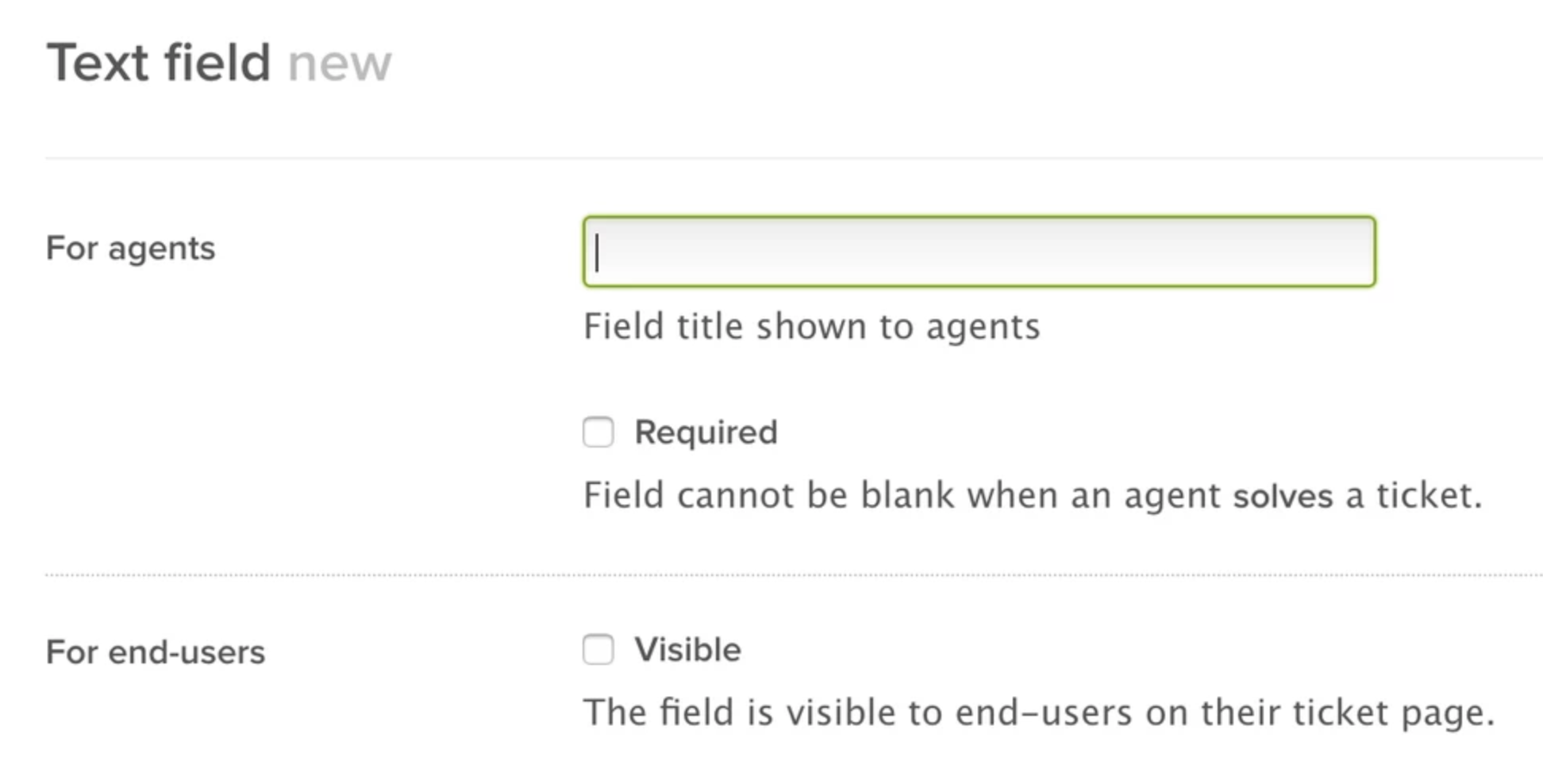Click the 'new' status label
The image size is (1543, 784).
[x=340, y=63]
